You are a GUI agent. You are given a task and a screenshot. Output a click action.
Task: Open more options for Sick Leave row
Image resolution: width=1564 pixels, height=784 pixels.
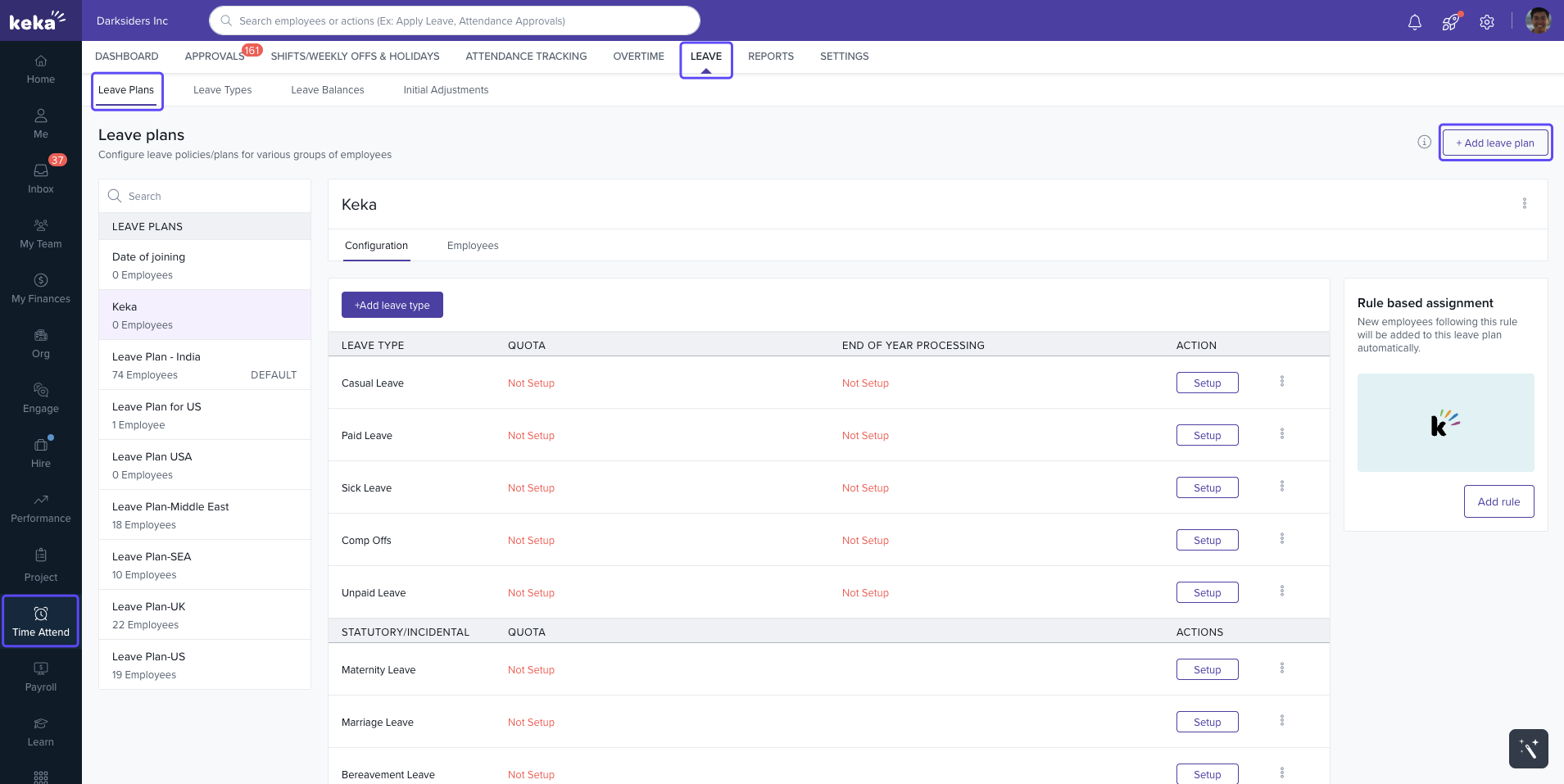1282,487
